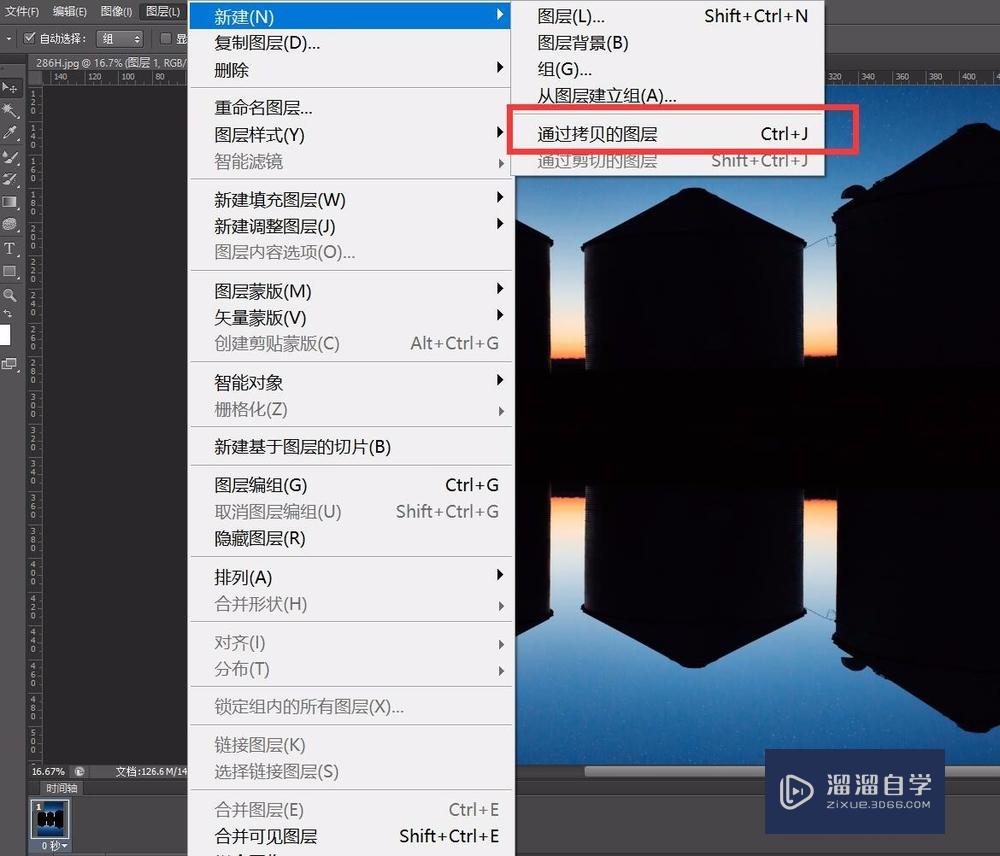Choose 链接图层(K) menu entry
Viewport: 1000px width, 856px height.
tap(349, 744)
